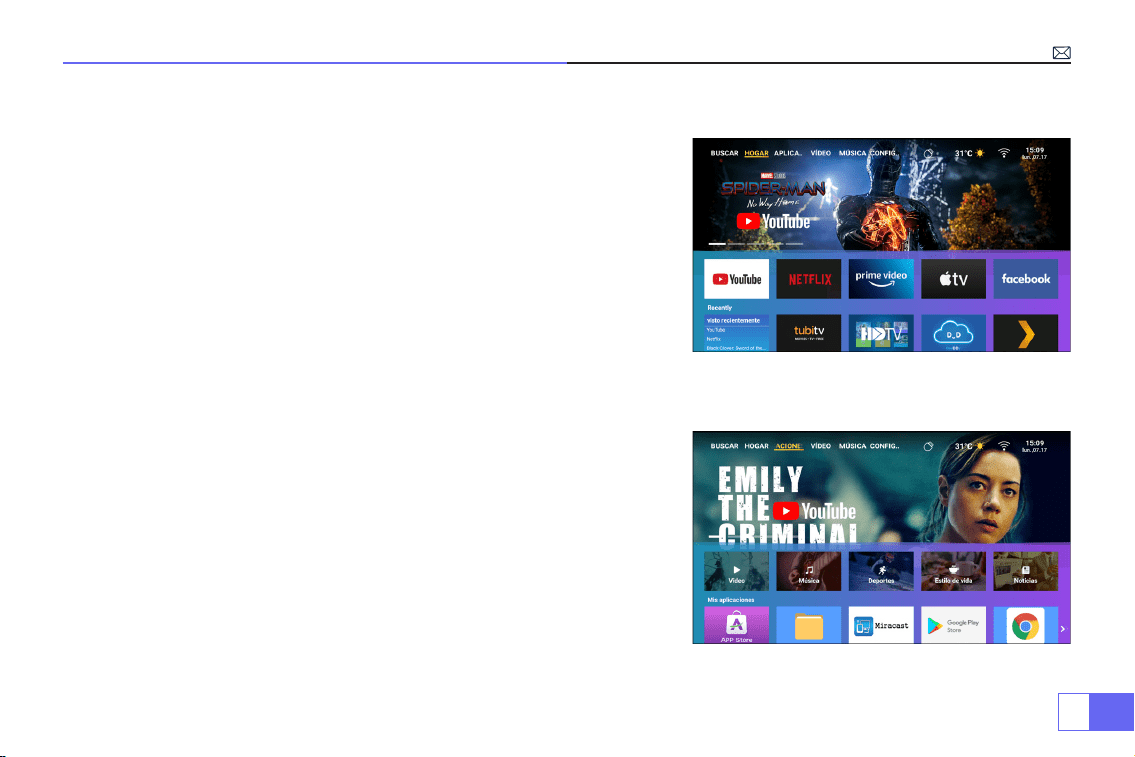Viewport: 1135px width, 757px height.
Task: Select the BUSCAR tab on the Spider-Man screen
Action: coord(724,153)
